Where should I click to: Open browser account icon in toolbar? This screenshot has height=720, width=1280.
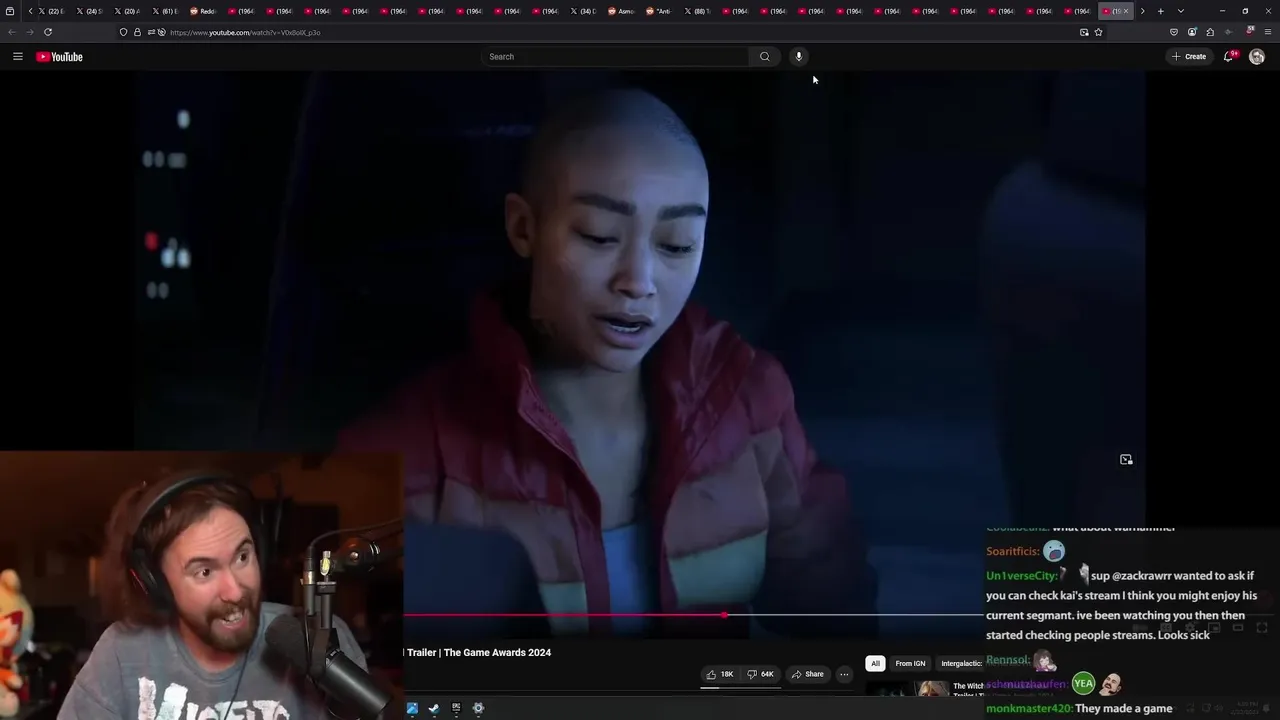(1192, 32)
